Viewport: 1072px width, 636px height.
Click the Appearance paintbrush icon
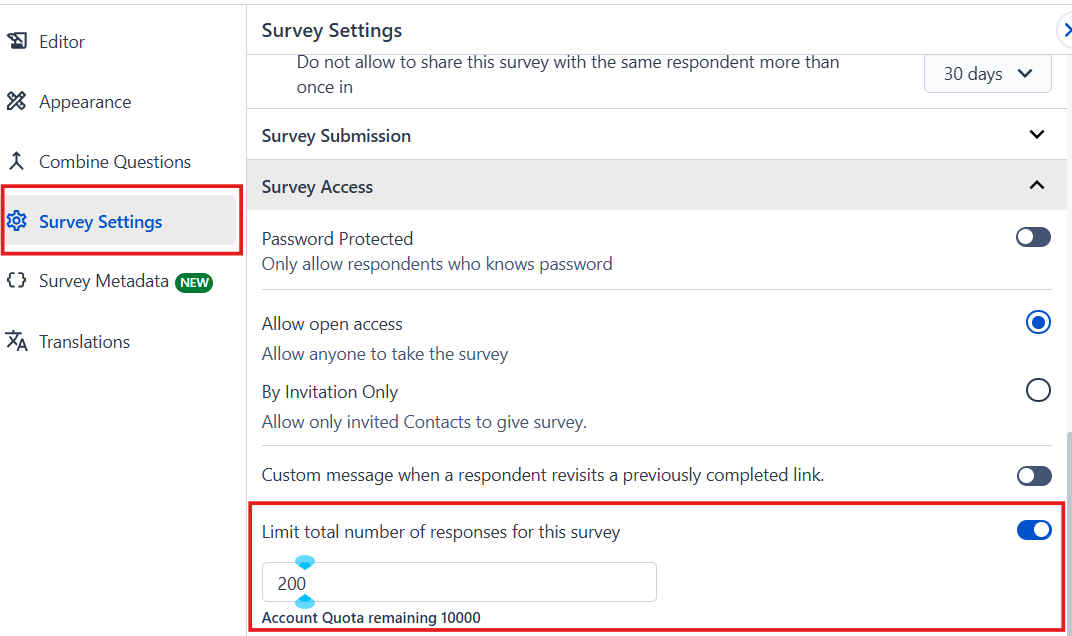click(17, 101)
